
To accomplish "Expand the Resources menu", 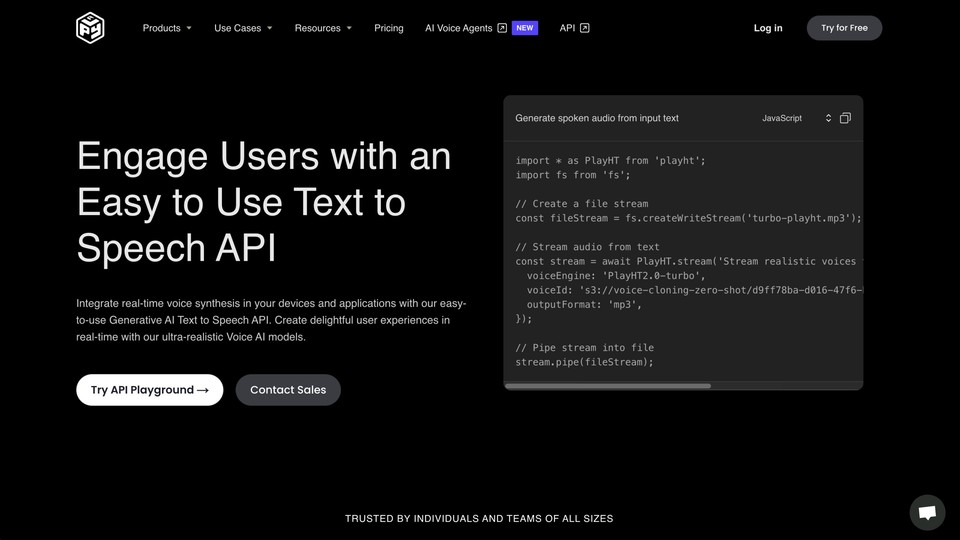I will coord(323,28).
